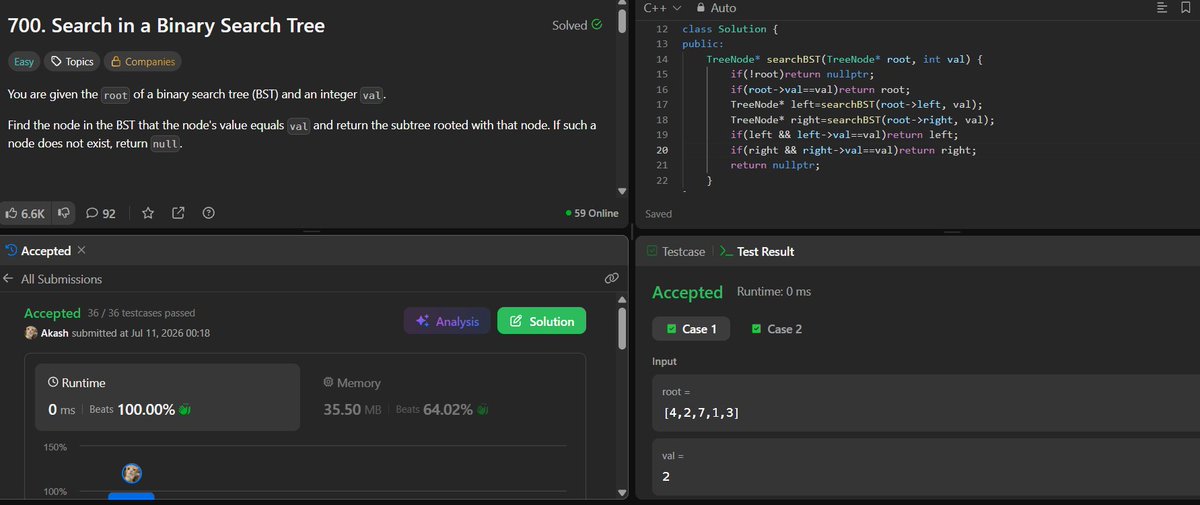
Task: Open the help question-mark icon
Action: (208, 213)
